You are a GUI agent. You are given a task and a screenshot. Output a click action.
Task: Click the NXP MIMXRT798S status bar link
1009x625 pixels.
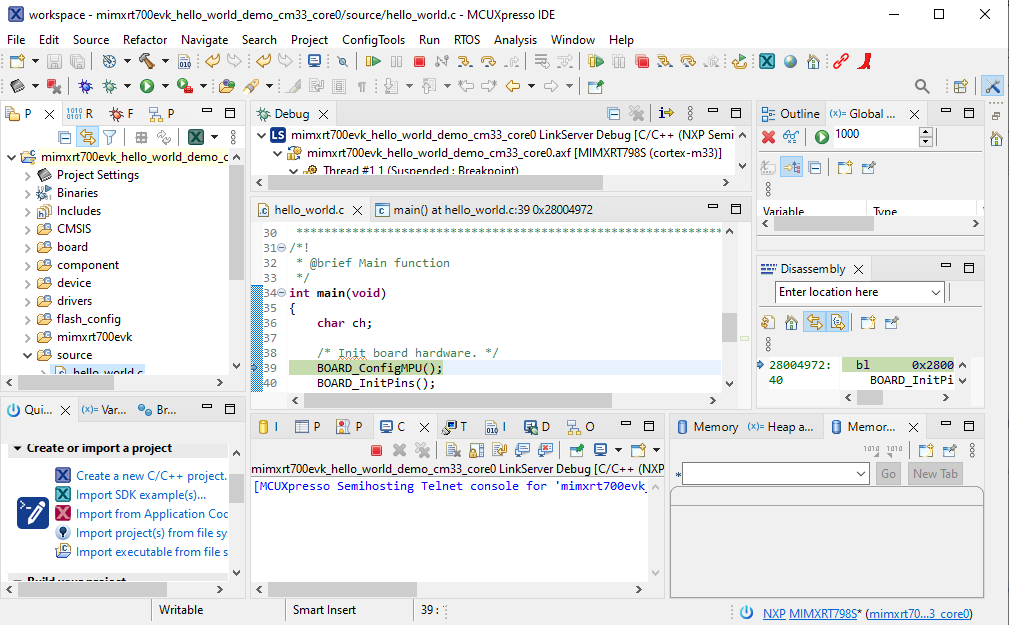[810, 613]
